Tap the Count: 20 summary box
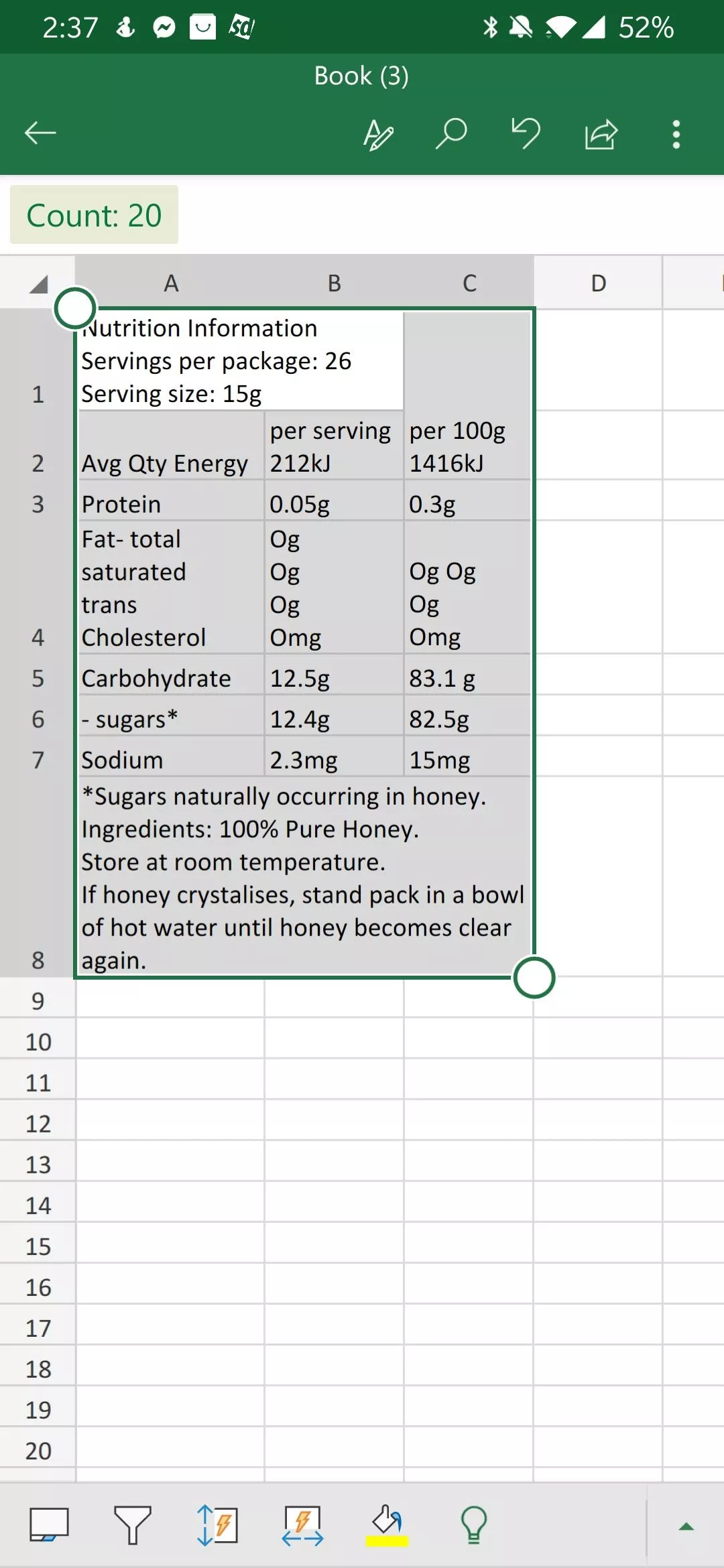724x1568 pixels. pos(94,215)
